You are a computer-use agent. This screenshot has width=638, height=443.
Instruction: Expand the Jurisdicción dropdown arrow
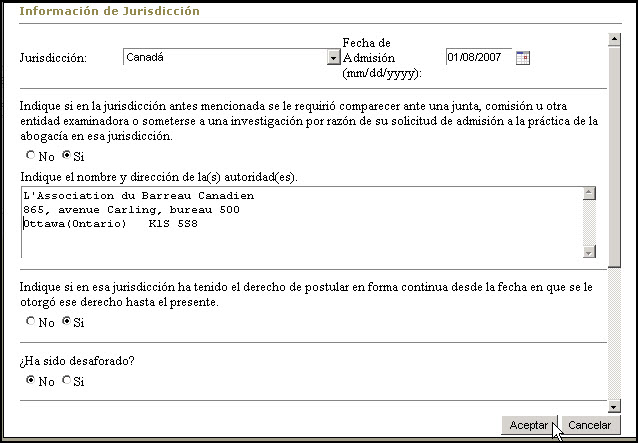coord(333,58)
